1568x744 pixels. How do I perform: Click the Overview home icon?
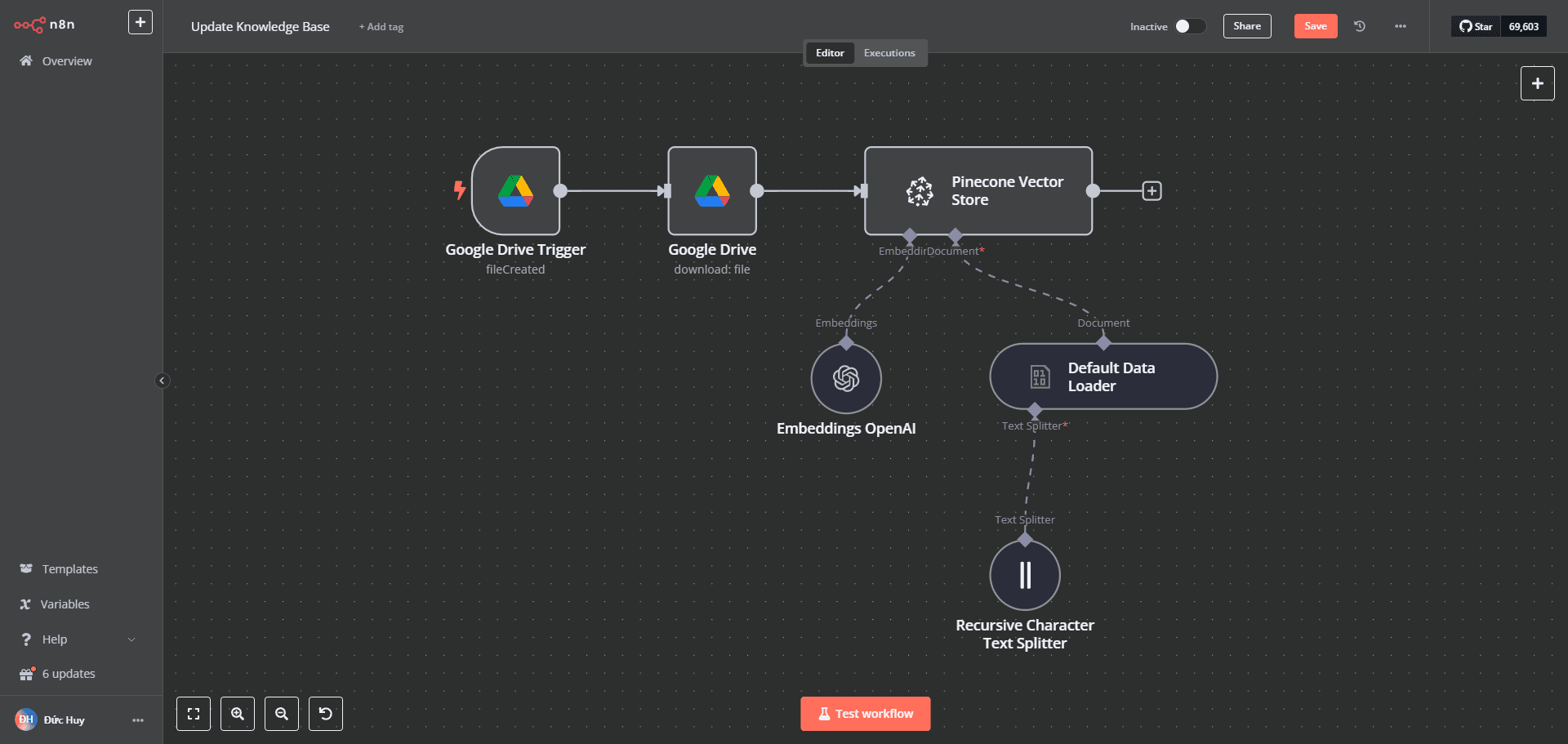point(26,60)
